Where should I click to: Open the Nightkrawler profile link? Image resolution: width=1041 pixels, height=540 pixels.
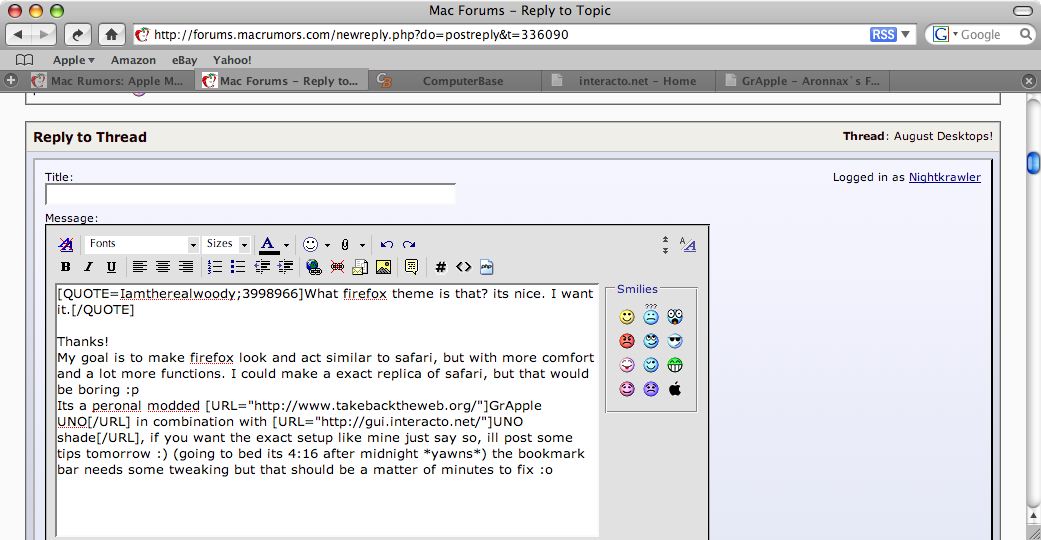click(x=945, y=177)
